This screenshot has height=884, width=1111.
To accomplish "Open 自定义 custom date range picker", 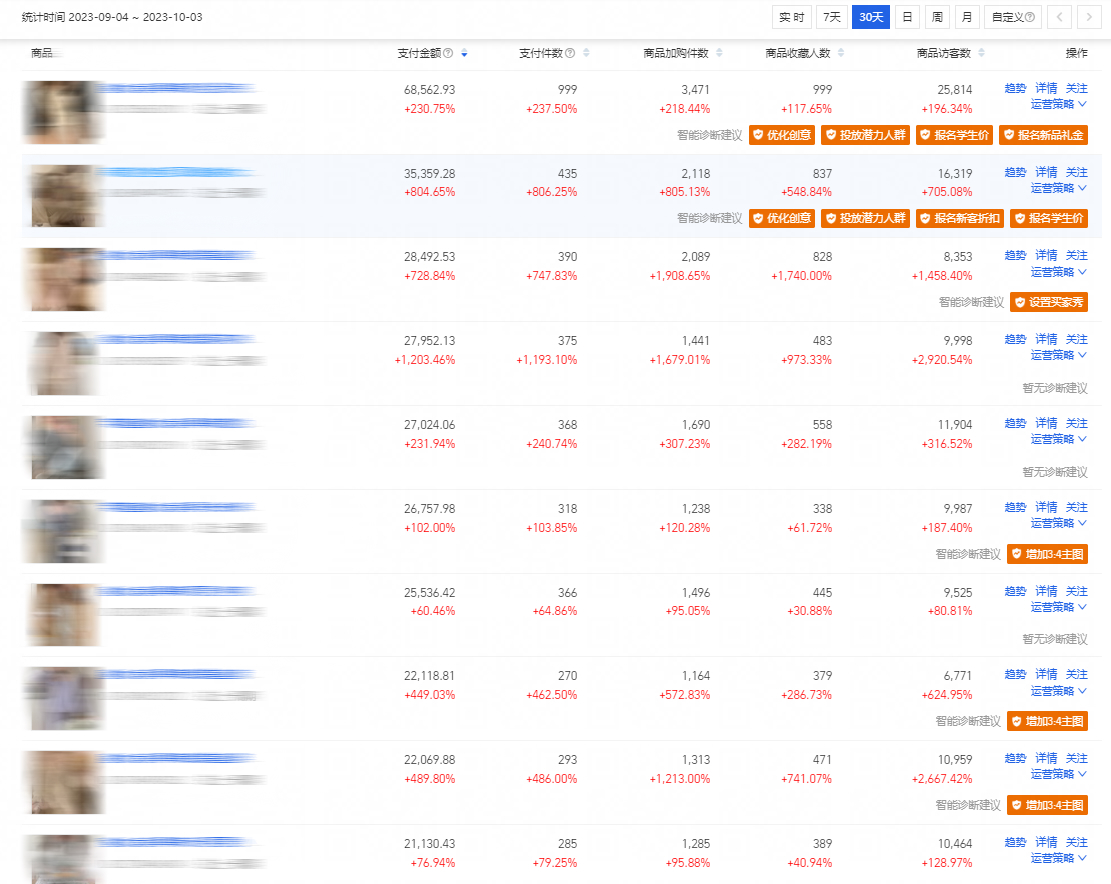I will tap(1012, 17).
